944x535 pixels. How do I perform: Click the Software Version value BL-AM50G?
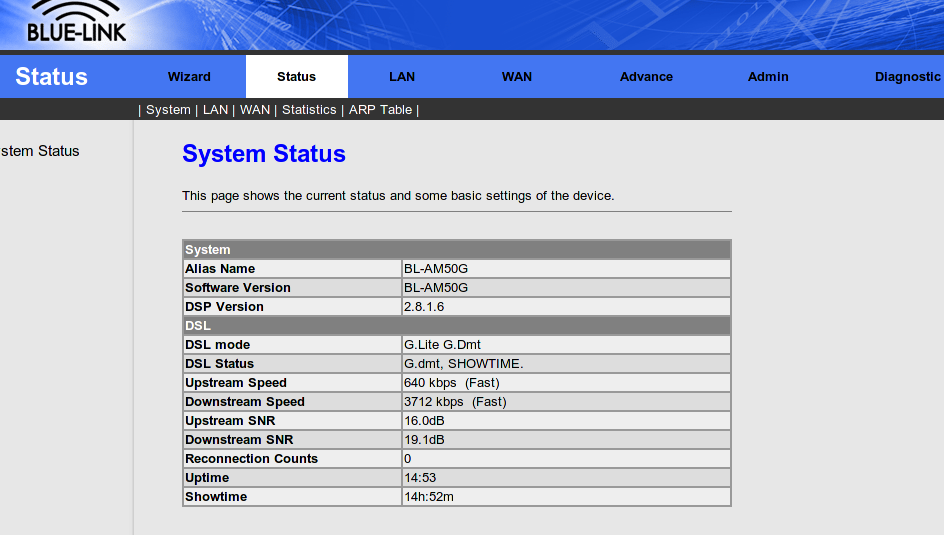pyautogui.click(x=436, y=288)
